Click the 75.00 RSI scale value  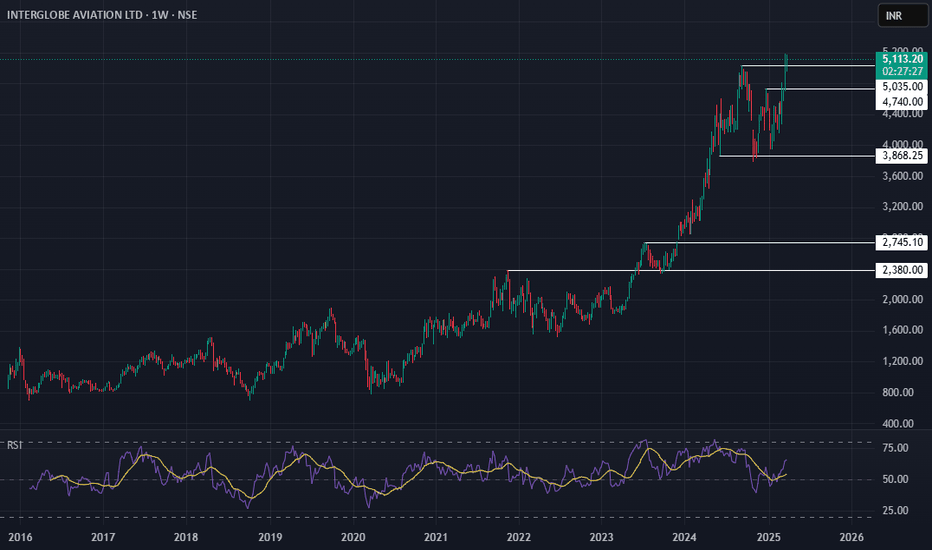click(895, 448)
